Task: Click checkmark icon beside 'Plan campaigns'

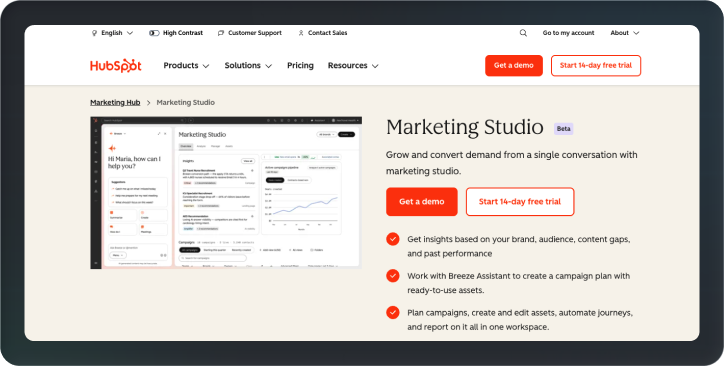Action: (392, 312)
